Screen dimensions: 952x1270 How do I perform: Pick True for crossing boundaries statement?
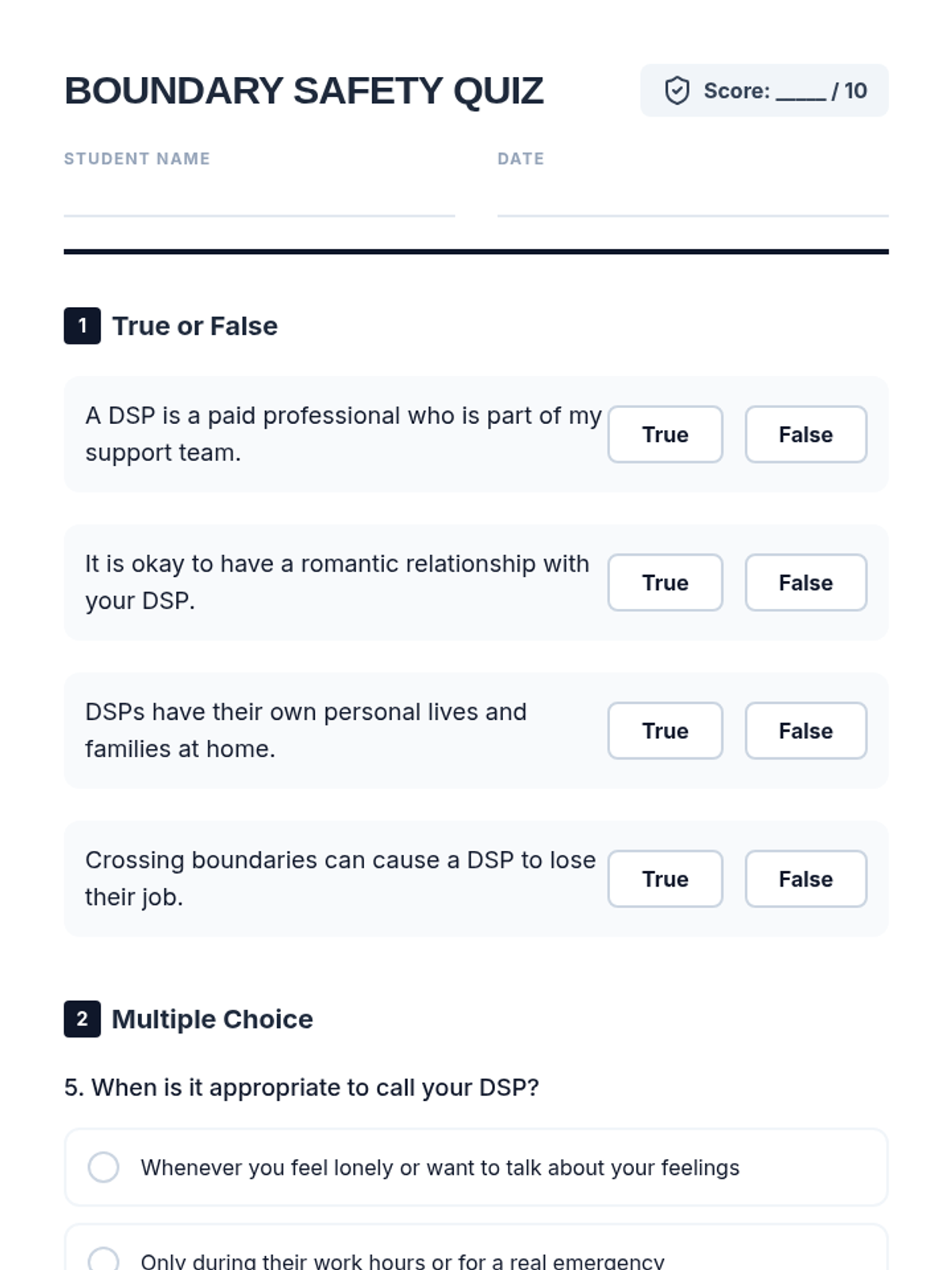point(665,879)
